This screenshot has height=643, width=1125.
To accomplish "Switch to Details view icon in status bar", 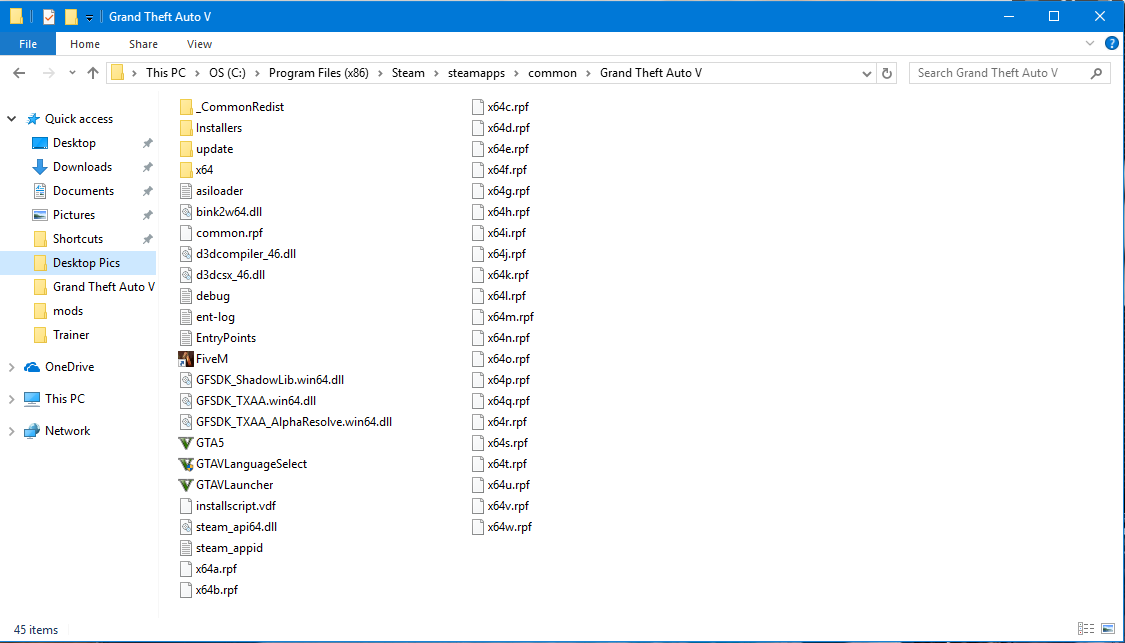I will [1086, 629].
